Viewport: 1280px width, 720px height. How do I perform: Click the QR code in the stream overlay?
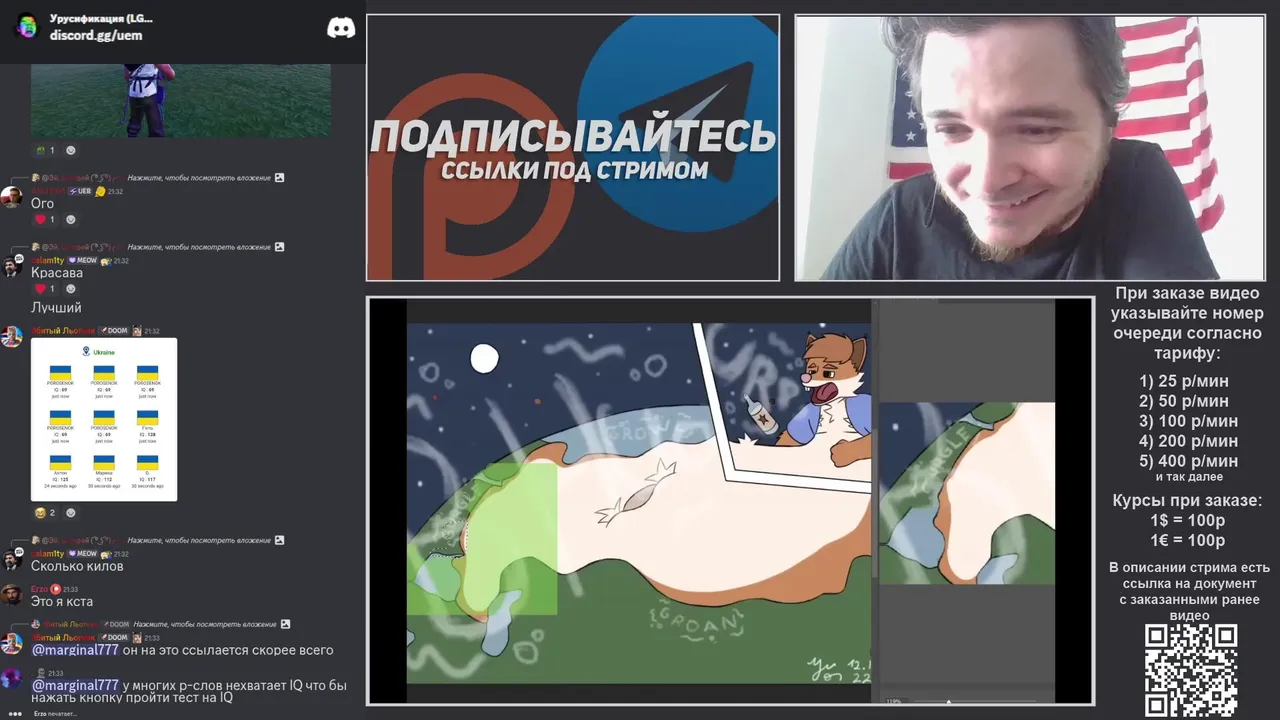1191,670
